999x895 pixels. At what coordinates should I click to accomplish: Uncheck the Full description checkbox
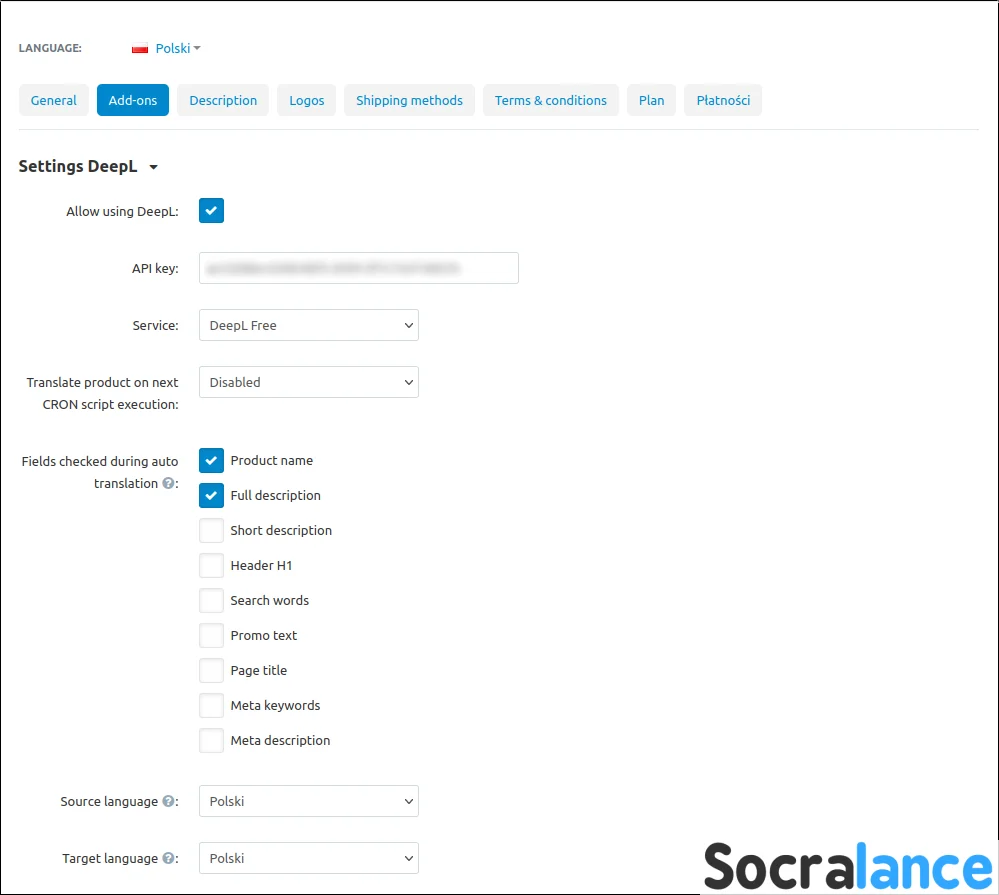(x=212, y=496)
